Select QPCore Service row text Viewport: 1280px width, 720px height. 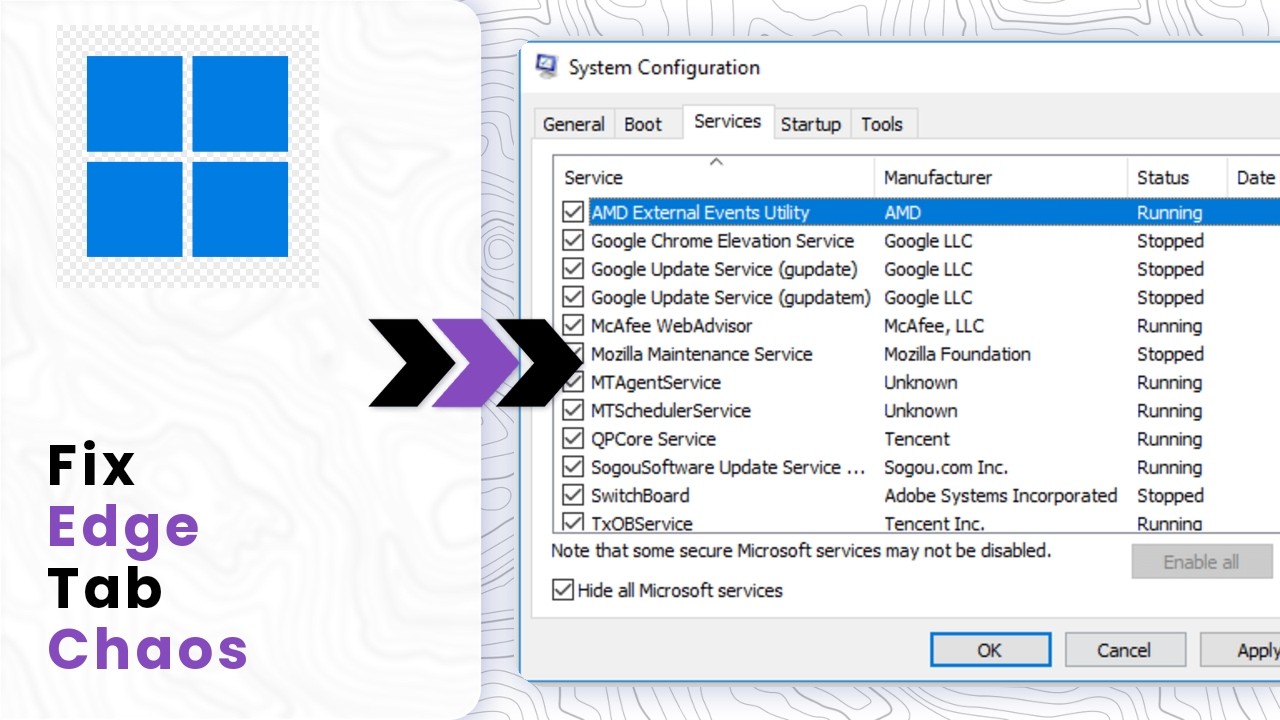tap(653, 438)
